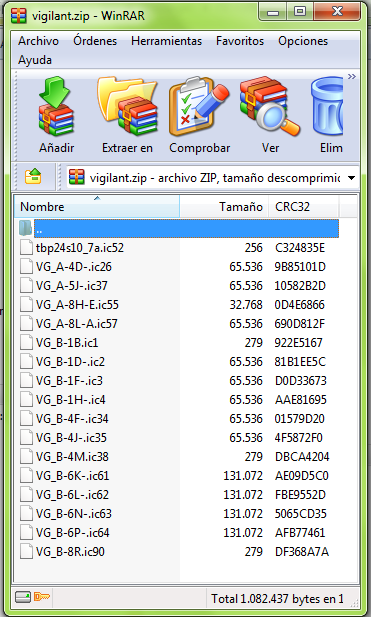Click size value 32.768
Image resolution: width=371 pixels, height=617 pixels.
click(x=246, y=305)
